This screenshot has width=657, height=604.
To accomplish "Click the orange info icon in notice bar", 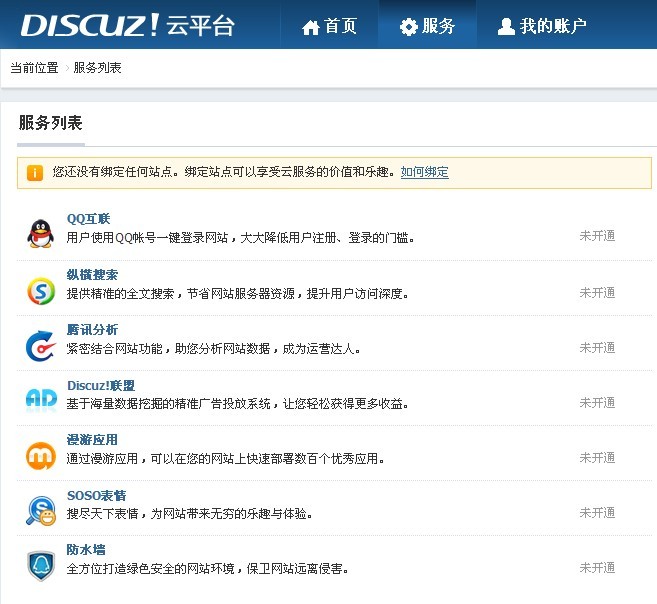I will [35, 173].
